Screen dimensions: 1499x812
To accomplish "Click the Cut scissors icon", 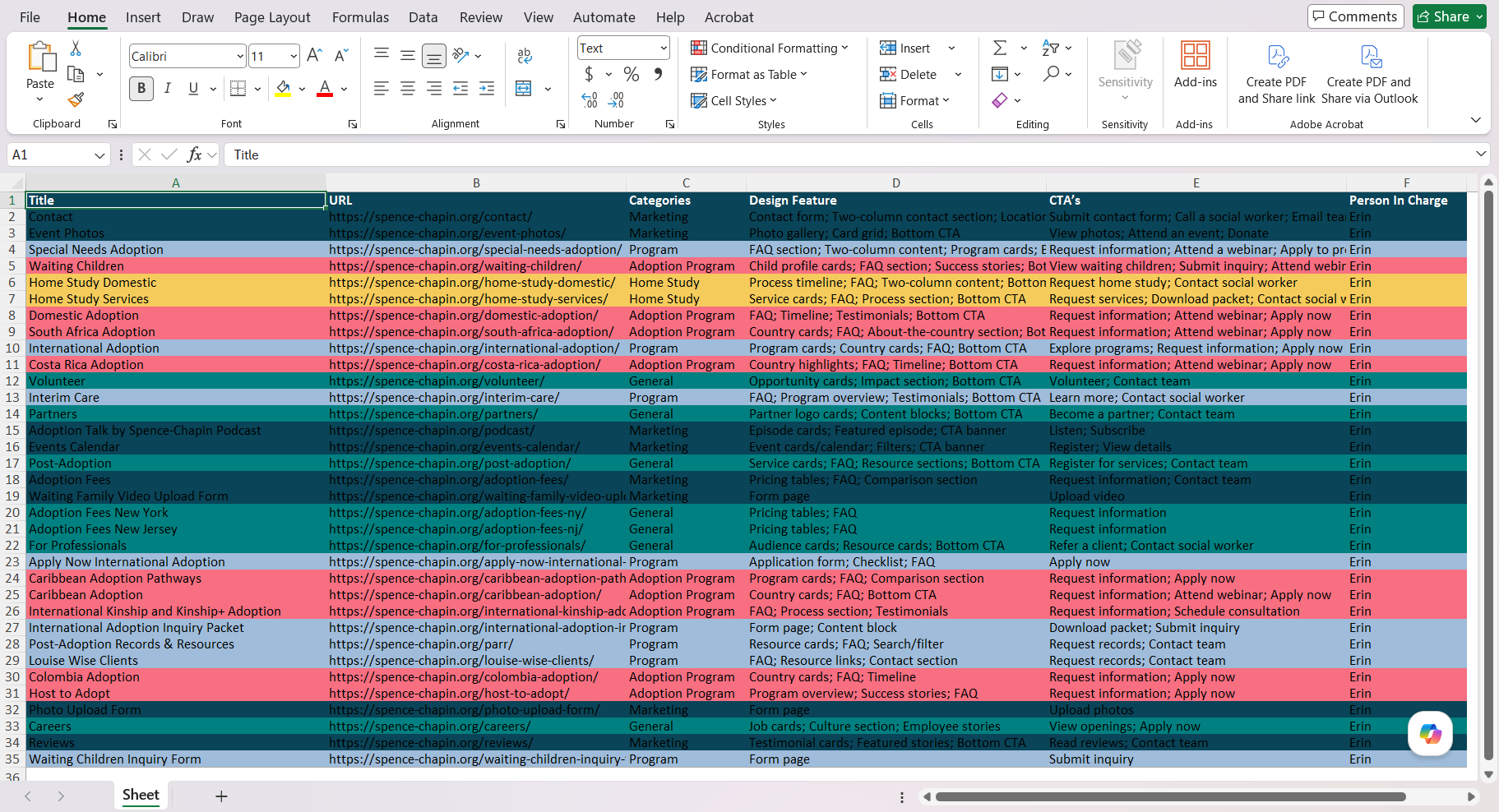I will point(76,48).
